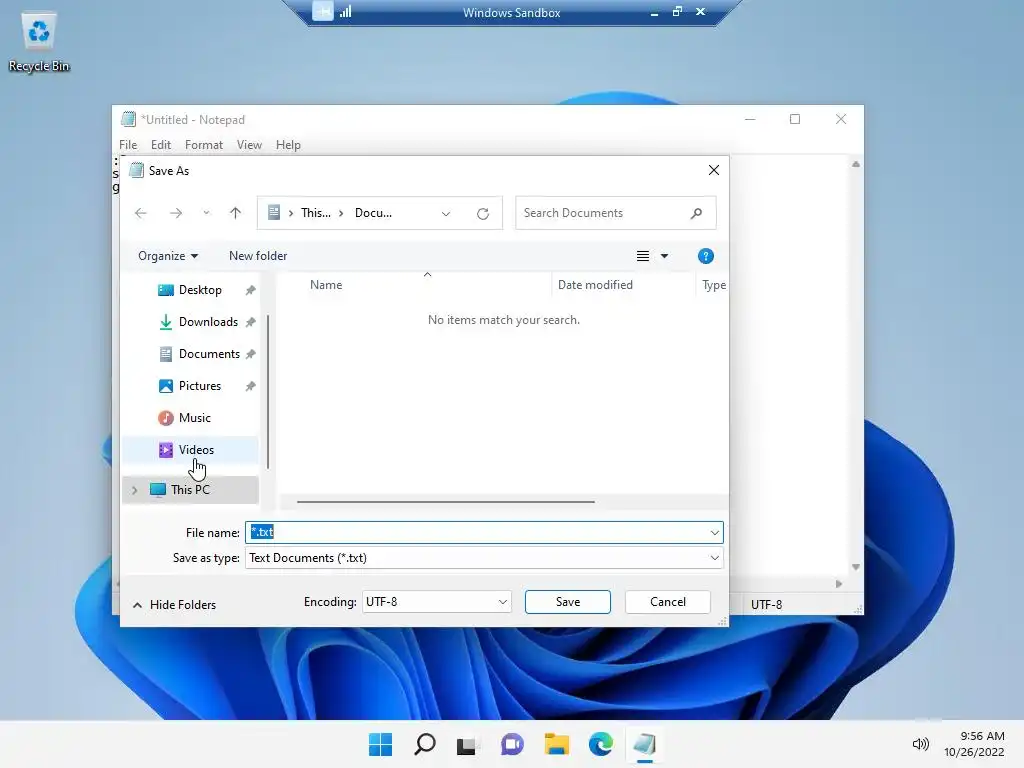Click the magnifier icon in Search Documents box
Image resolution: width=1024 pixels, height=768 pixels.
(x=696, y=213)
